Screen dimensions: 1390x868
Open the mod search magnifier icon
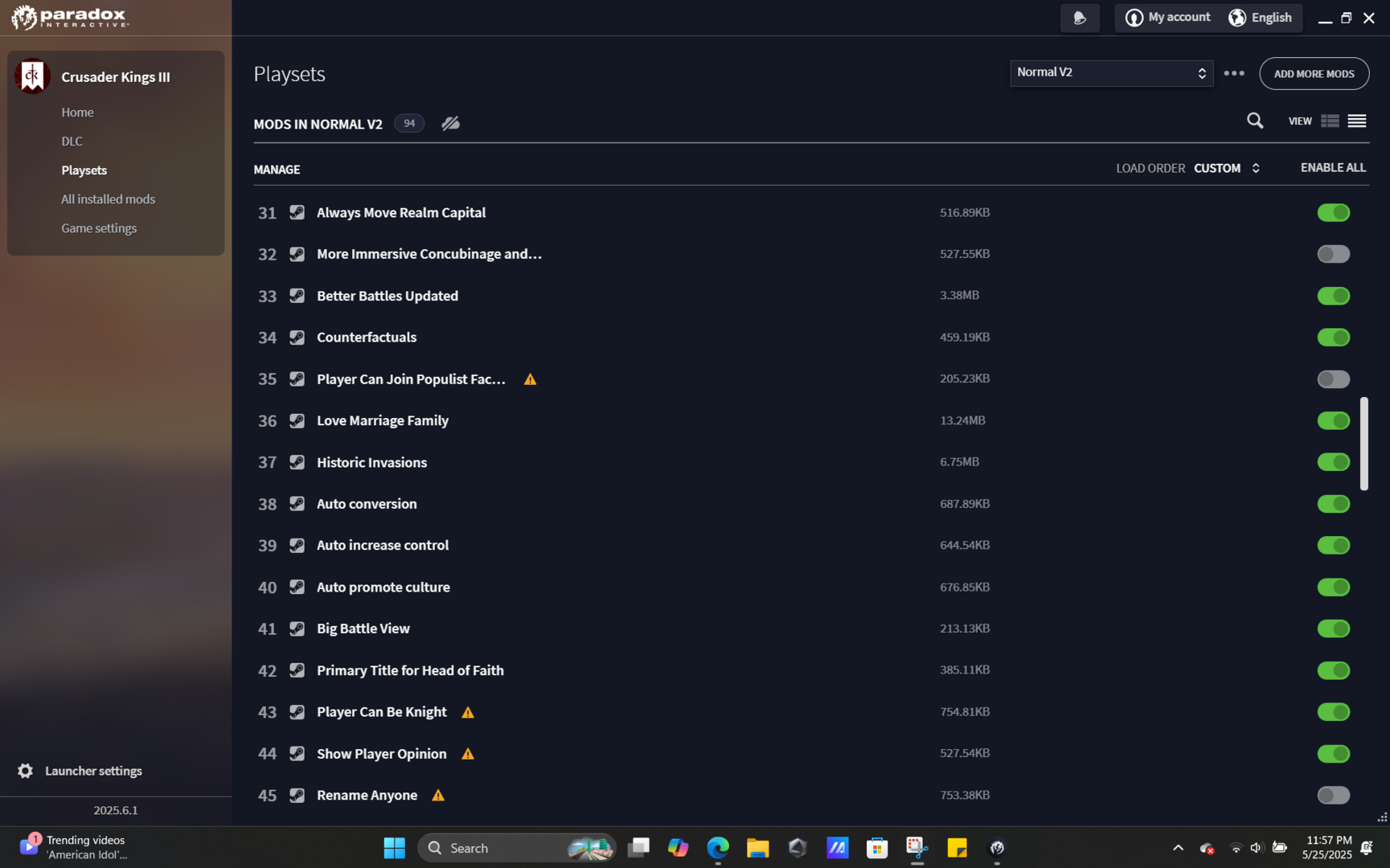click(1254, 121)
